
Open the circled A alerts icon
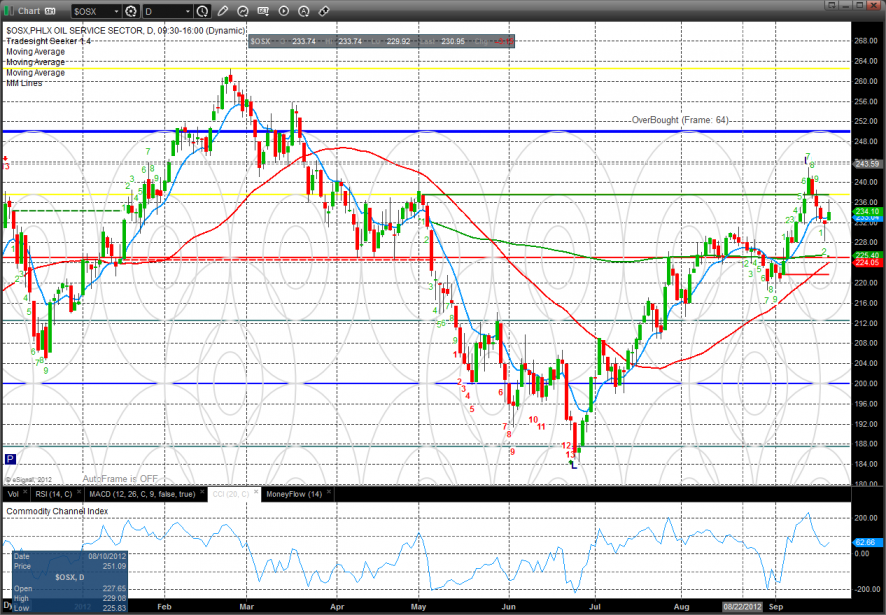(x=303, y=11)
